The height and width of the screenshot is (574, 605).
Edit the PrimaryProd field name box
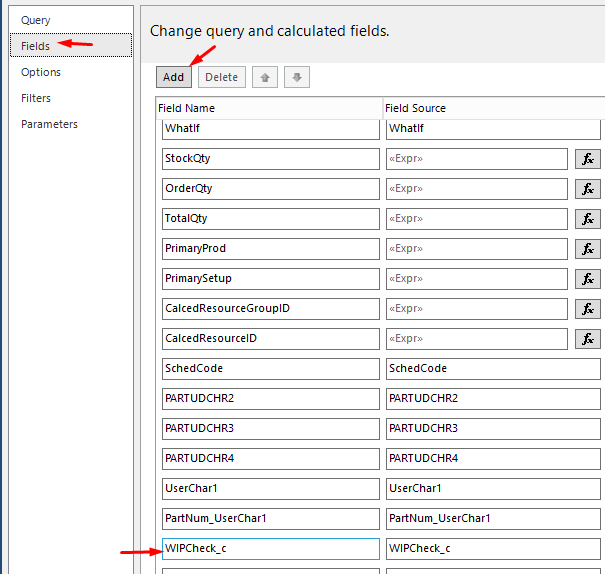(x=271, y=249)
